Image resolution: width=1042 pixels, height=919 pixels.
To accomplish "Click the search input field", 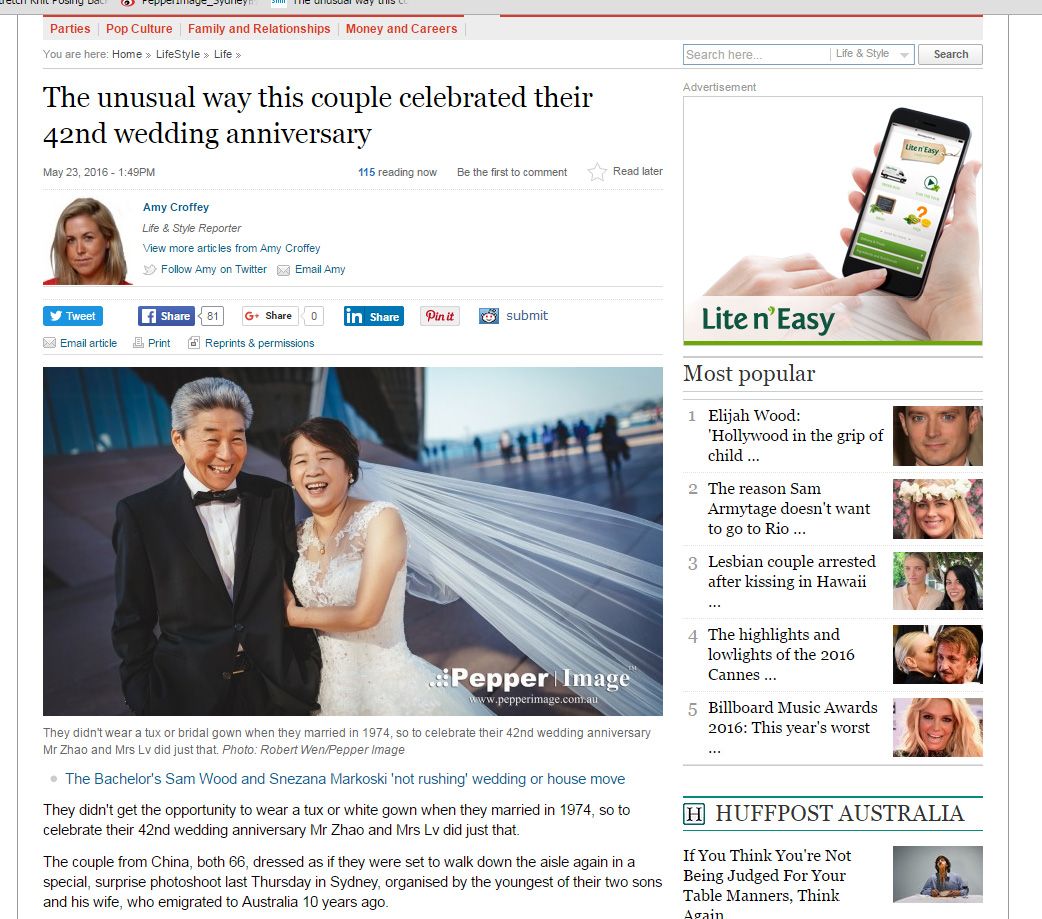I will [x=756, y=54].
